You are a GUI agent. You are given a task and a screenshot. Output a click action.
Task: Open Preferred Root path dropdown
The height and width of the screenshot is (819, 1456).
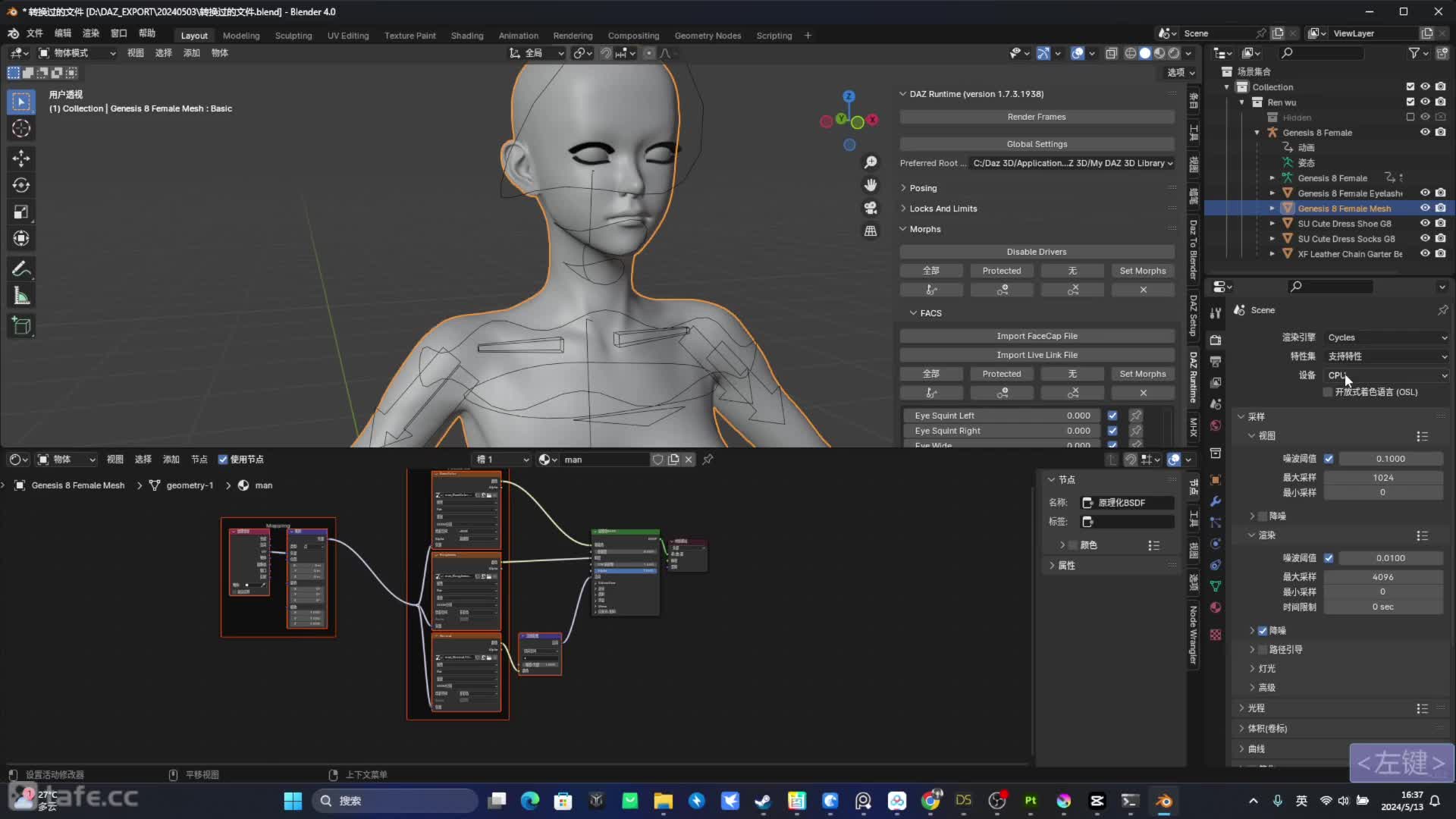click(x=1072, y=163)
